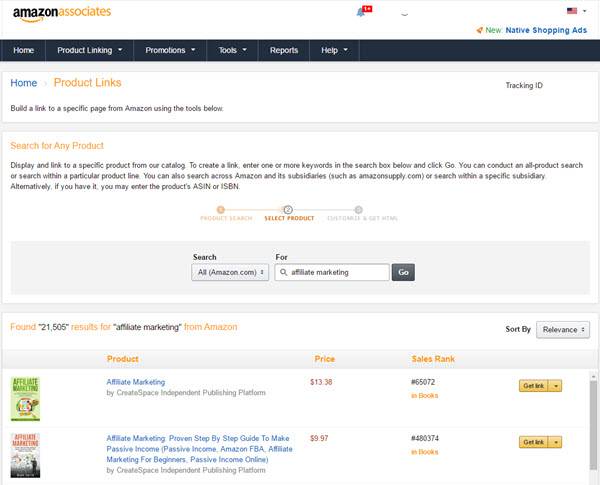This screenshot has height=485, width=600.
Task: Select step one Product Search circle
Action: pos(220,209)
